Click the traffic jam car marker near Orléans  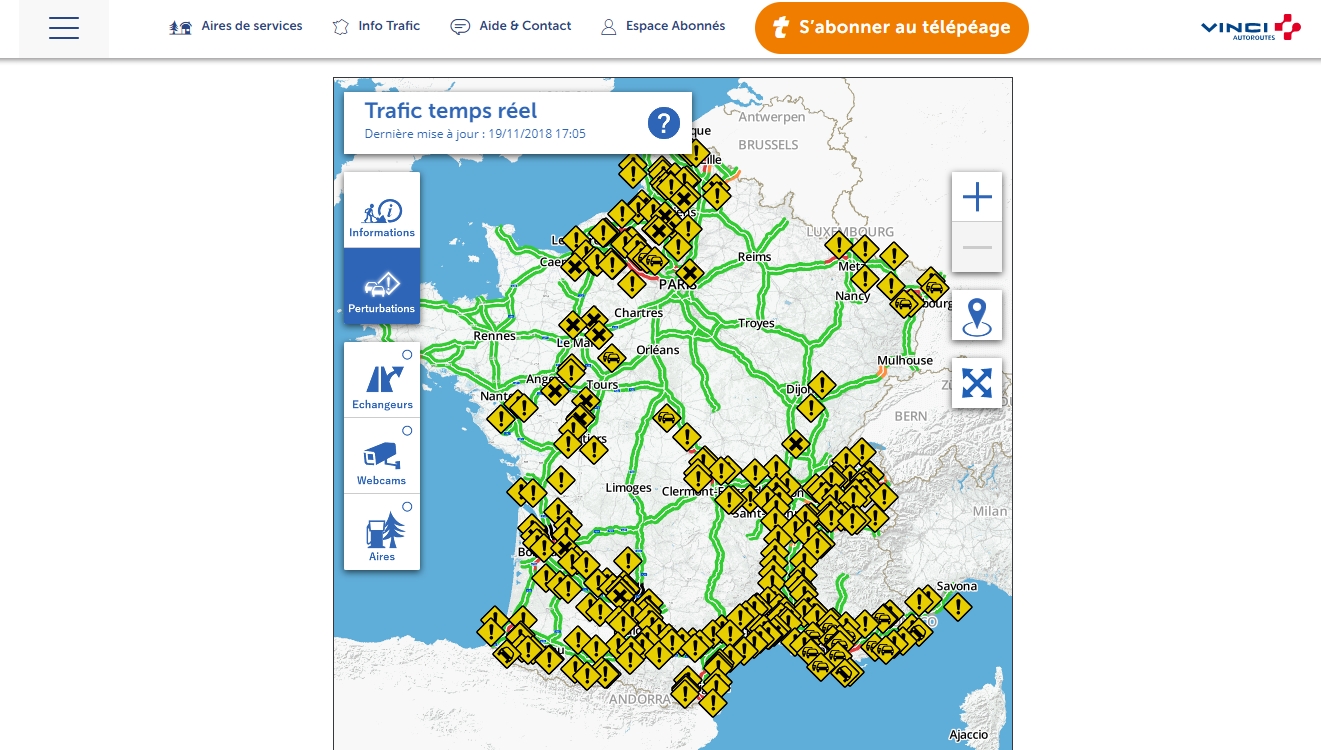pos(611,358)
